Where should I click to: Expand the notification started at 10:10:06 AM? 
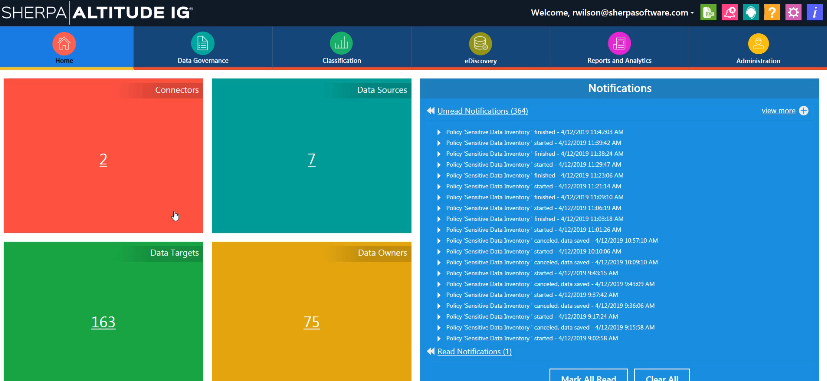click(439, 251)
